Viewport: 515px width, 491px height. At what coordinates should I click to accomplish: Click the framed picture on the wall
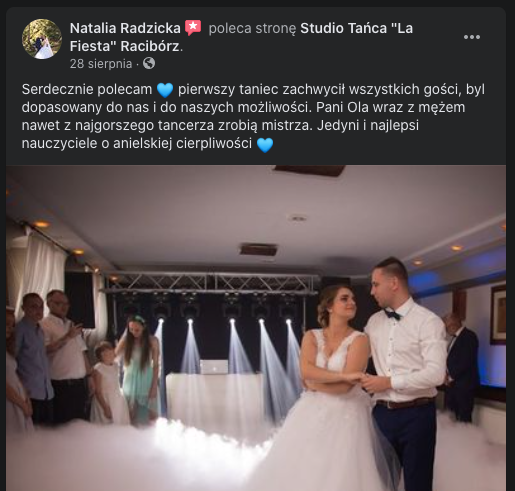pos(498,314)
